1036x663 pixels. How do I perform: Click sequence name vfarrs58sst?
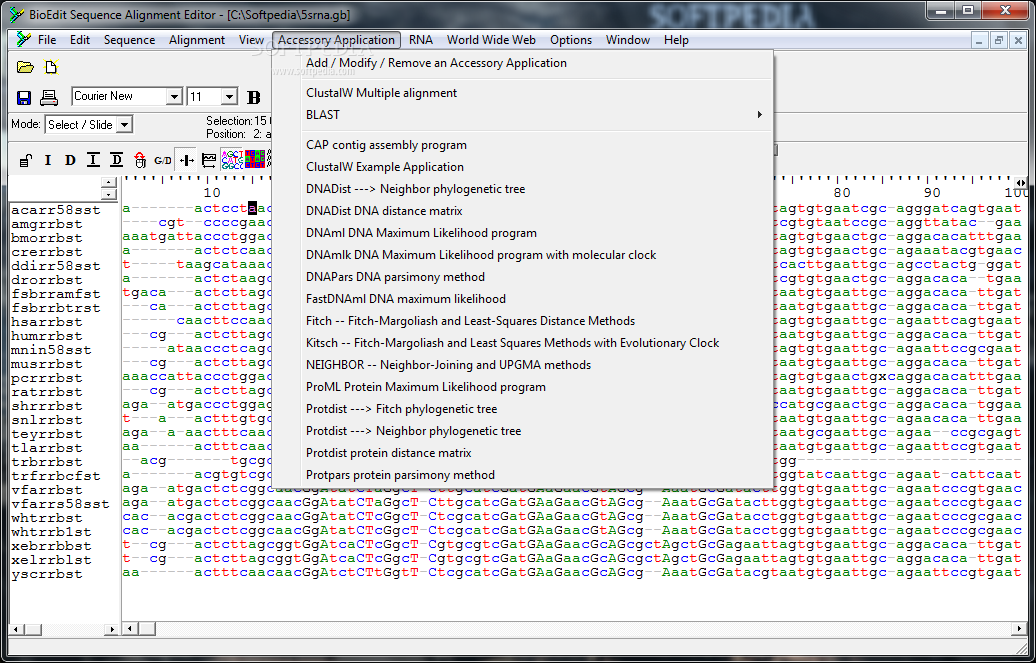pos(60,504)
